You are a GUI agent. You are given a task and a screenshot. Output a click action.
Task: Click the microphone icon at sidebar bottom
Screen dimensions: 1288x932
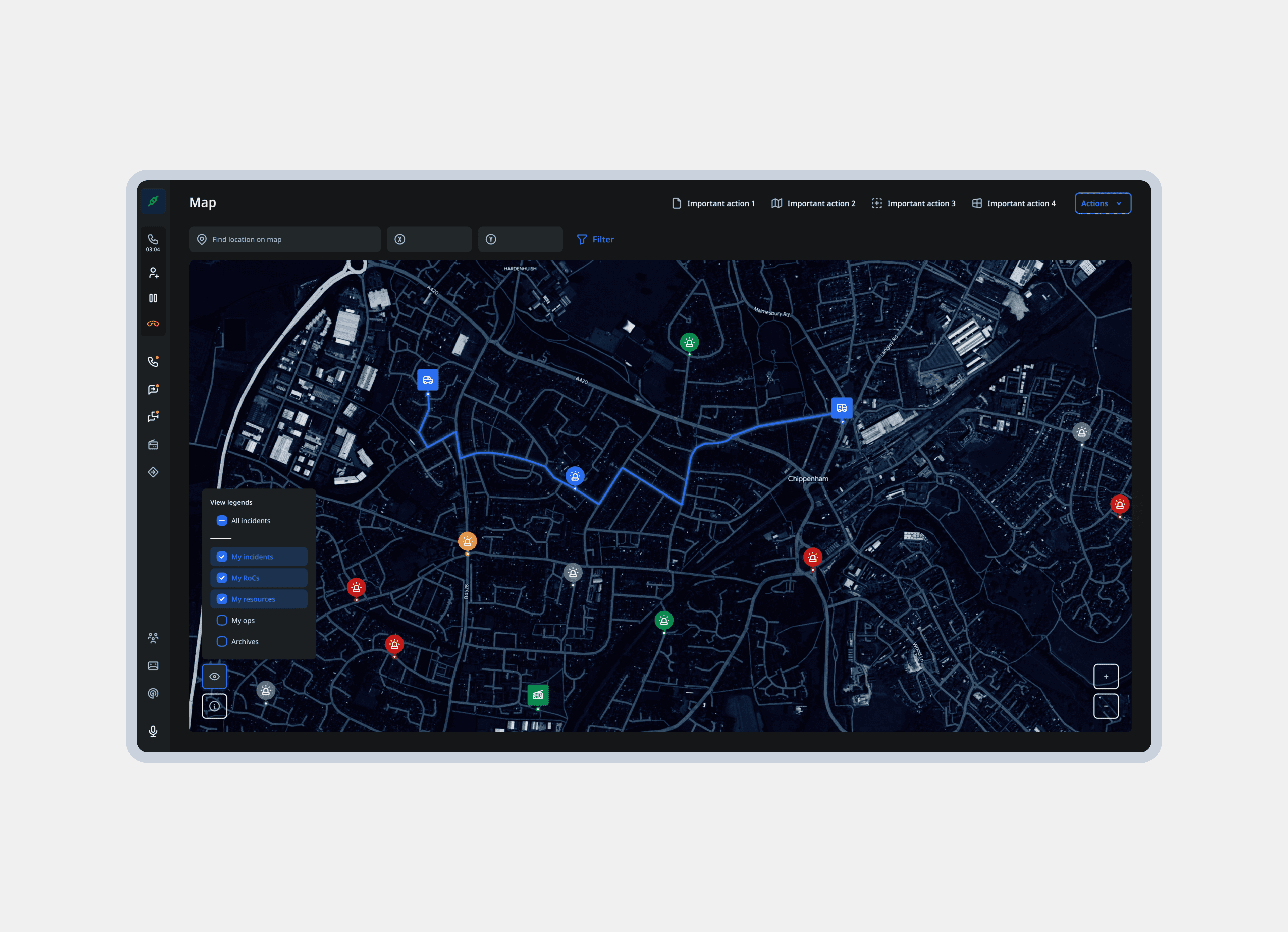tap(153, 731)
